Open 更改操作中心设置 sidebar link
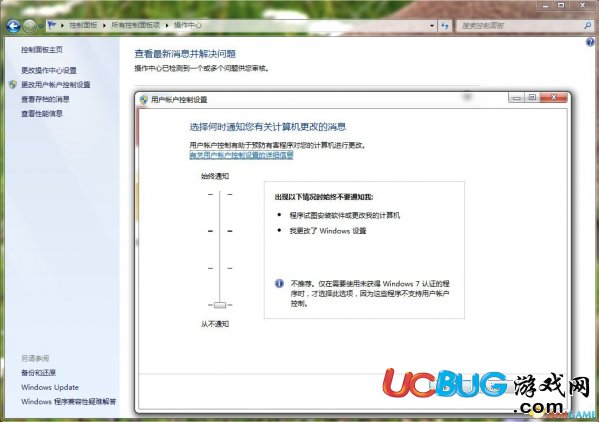The height and width of the screenshot is (422, 599). coord(49,70)
